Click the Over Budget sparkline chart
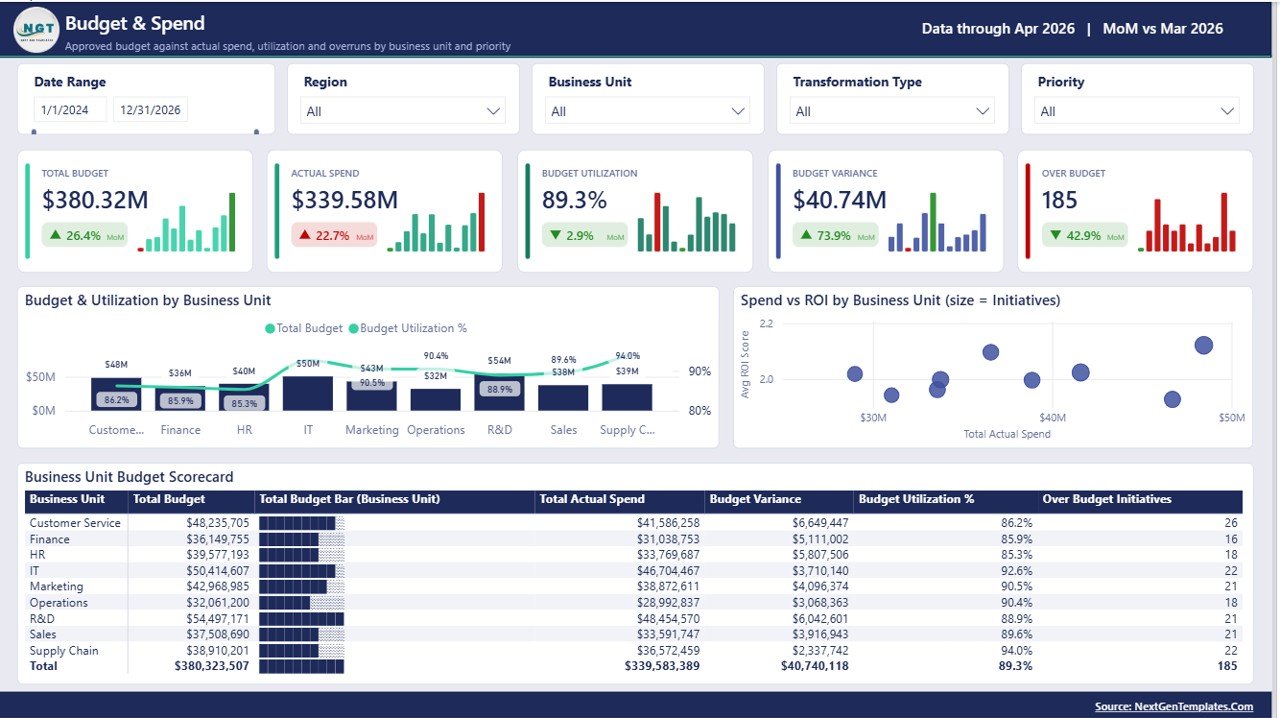1280x718 pixels. click(x=1187, y=222)
